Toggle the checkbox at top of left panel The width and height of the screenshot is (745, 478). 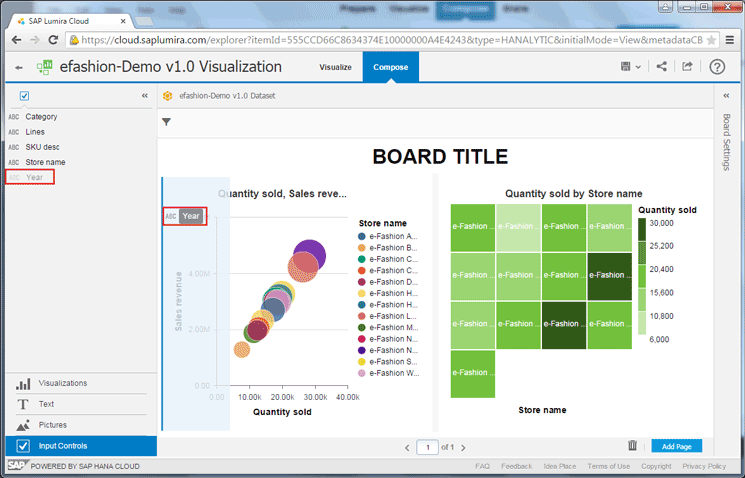24,96
